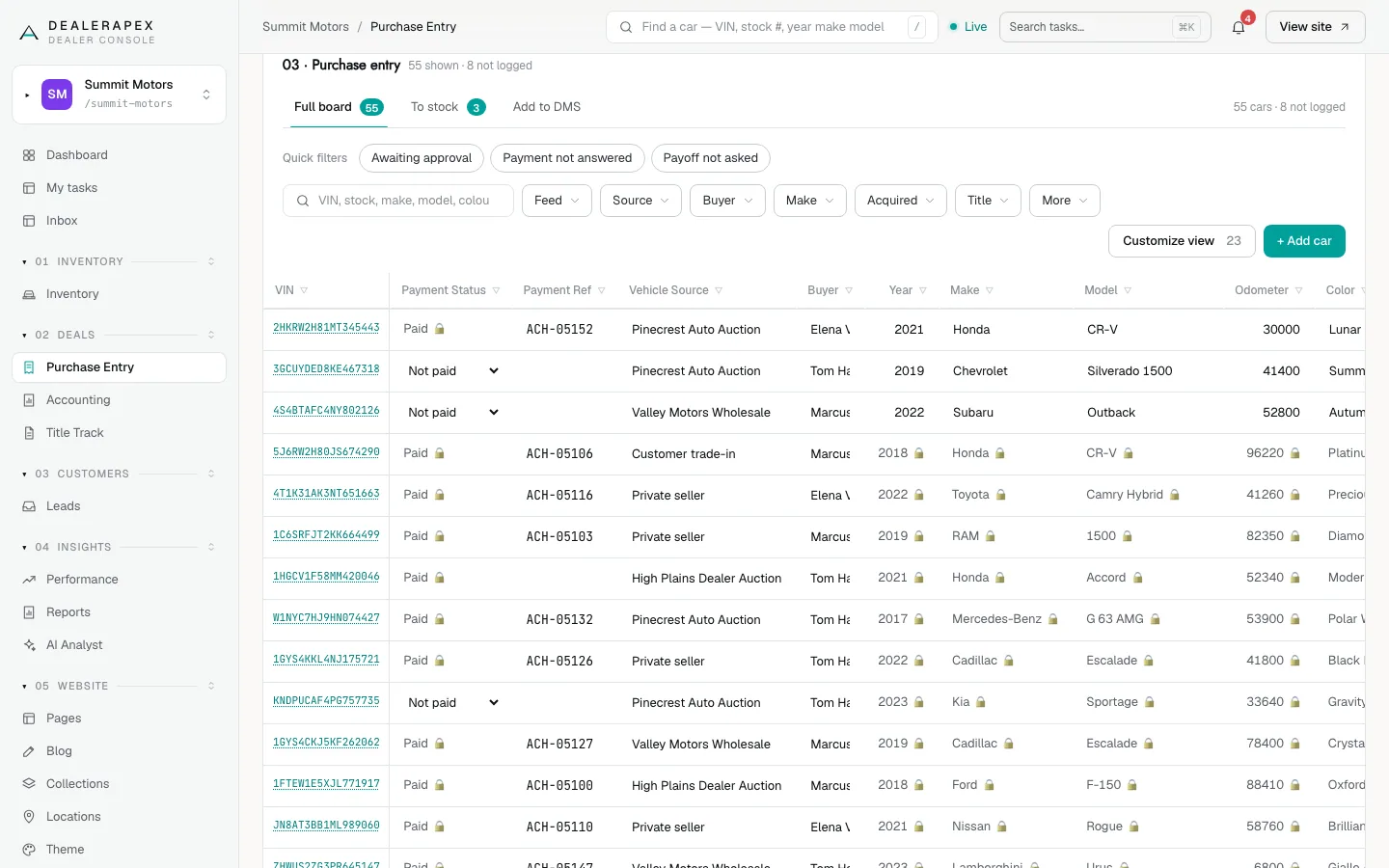The width and height of the screenshot is (1389, 868).
Task: Open VIN link 2HKRW2H81MT345443
Action: click(326, 328)
